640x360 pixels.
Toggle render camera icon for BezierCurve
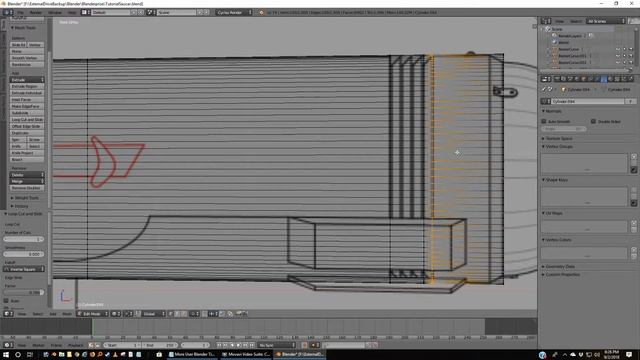[x=631, y=49]
